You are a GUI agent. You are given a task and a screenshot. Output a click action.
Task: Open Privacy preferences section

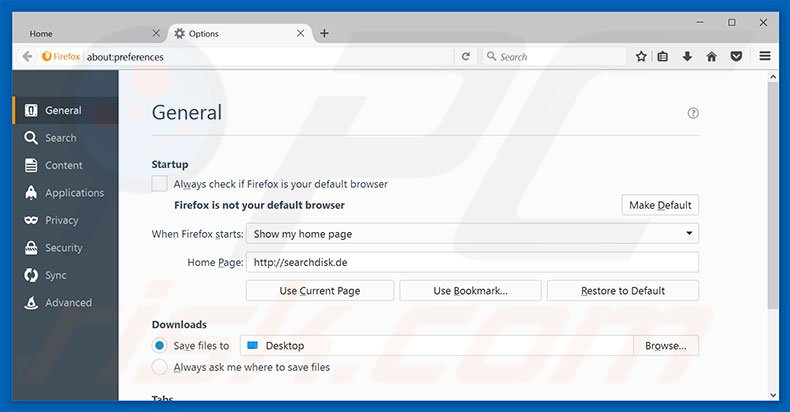pyautogui.click(x=65, y=220)
